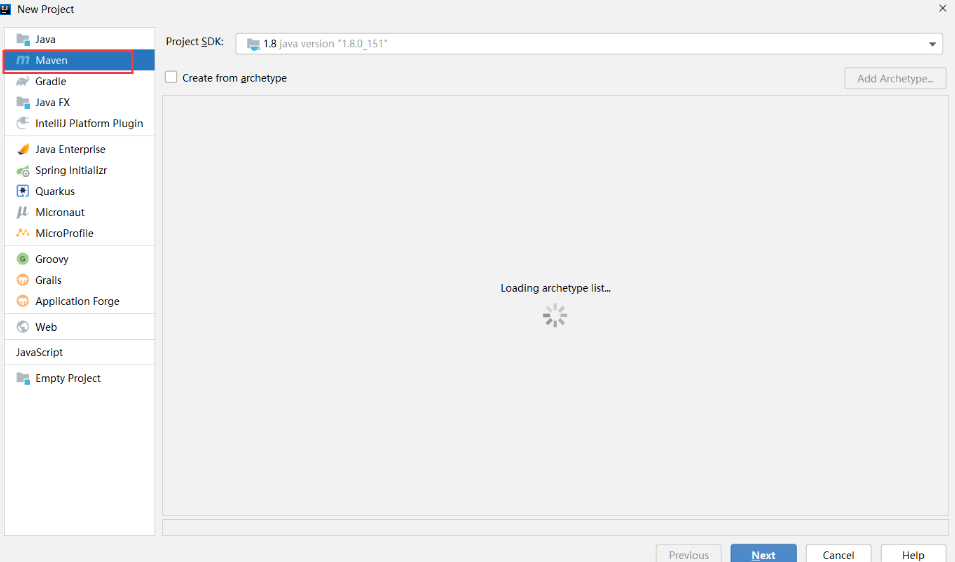The width and height of the screenshot is (955, 562).
Task: Click the Java FX folder icon
Action: click(23, 102)
